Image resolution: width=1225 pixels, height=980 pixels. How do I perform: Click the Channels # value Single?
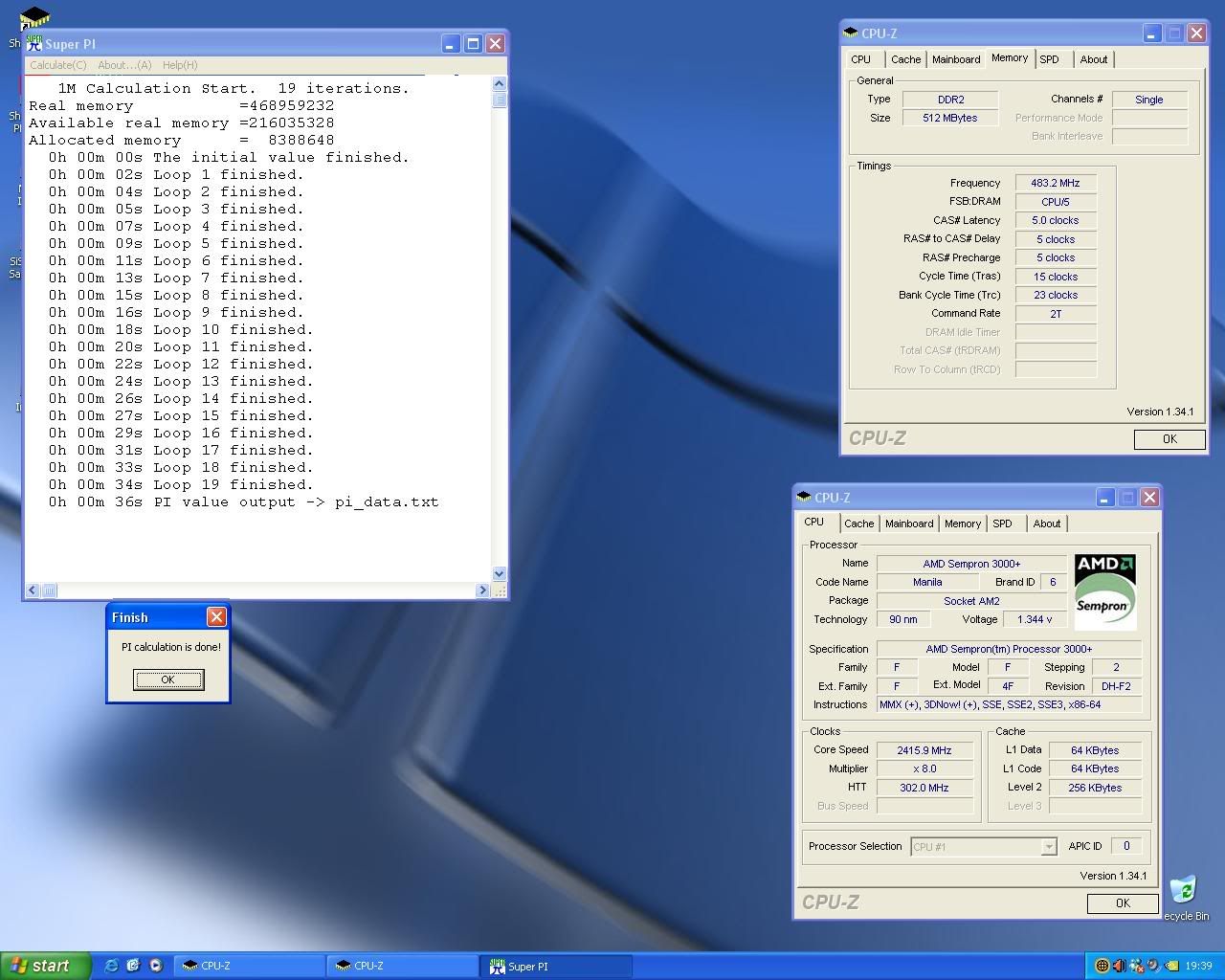(x=1149, y=100)
